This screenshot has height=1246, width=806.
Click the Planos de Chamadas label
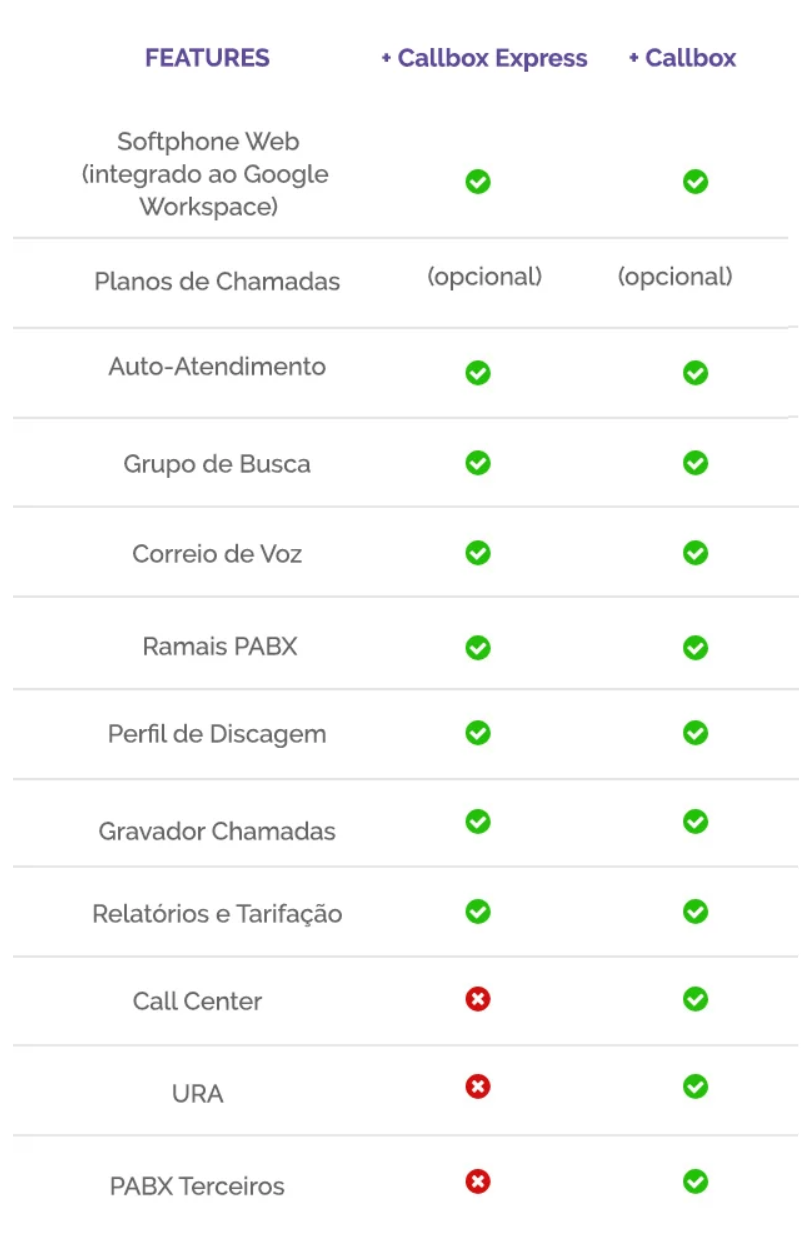tap(217, 281)
